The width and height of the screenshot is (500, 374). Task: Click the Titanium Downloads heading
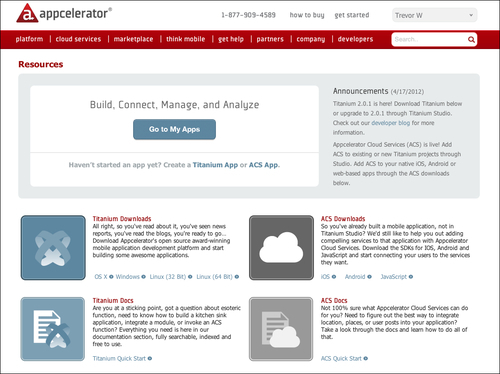[x=122, y=219]
